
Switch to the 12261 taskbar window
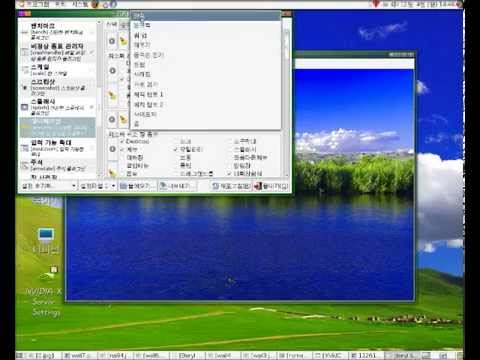coord(367,355)
